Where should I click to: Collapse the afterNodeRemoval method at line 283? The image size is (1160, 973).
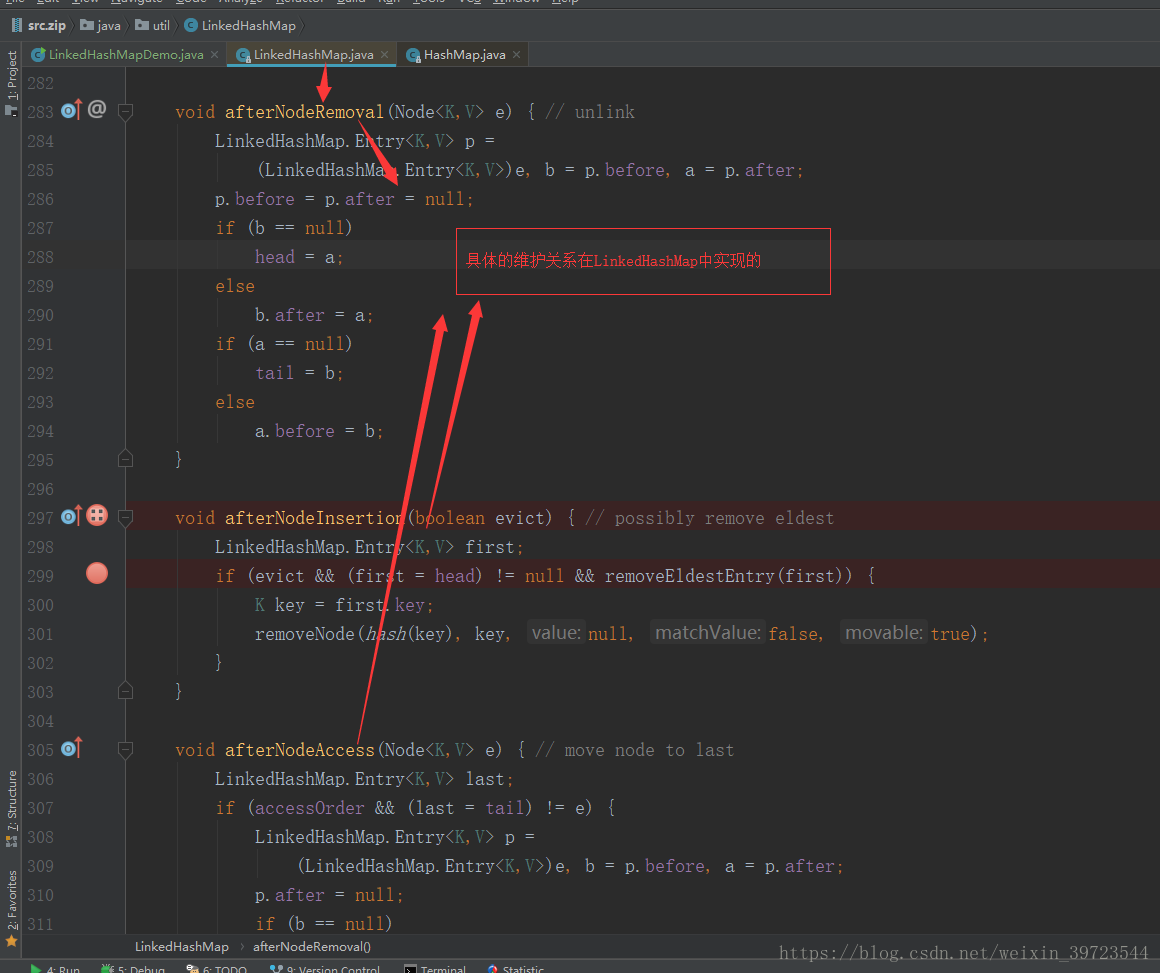coord(126,112)
